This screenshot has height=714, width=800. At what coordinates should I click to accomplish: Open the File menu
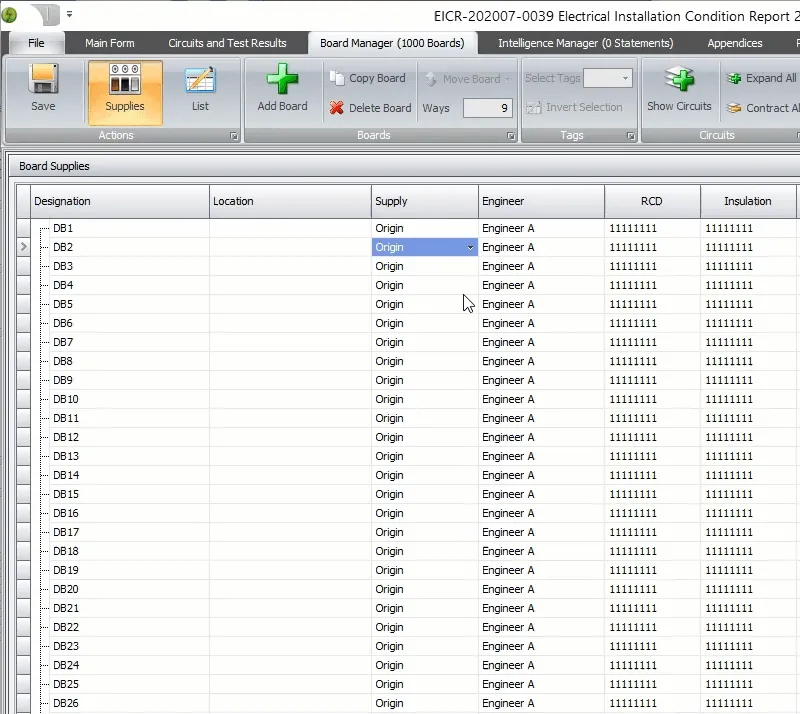pyautogui.click(x=36, y=43)
